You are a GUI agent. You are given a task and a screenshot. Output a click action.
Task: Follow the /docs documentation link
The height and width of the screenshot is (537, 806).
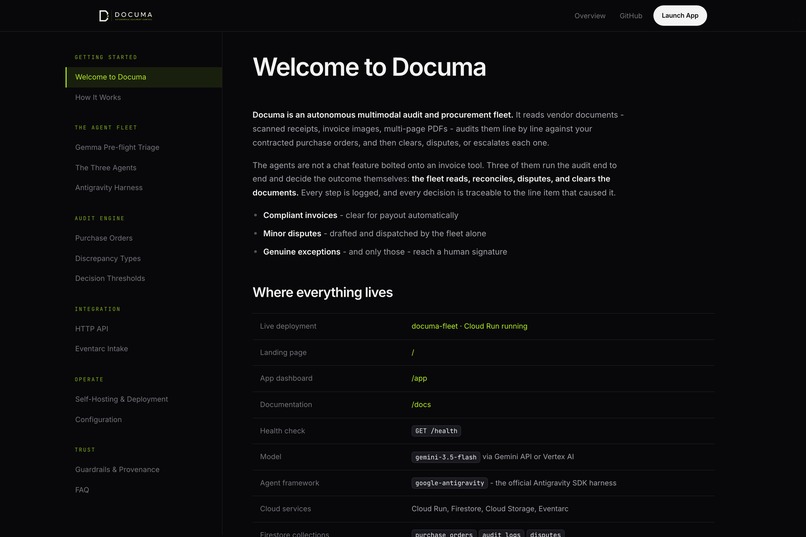coord(421,404)
